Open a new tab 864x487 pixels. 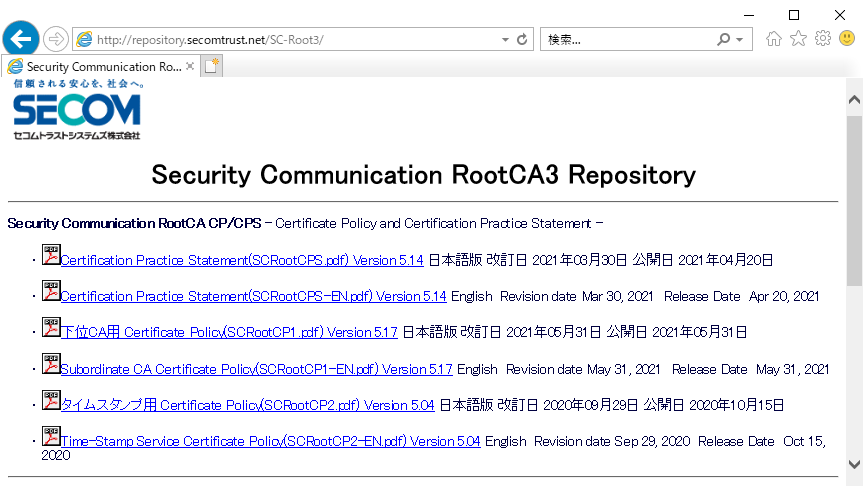tap(211, 66)
